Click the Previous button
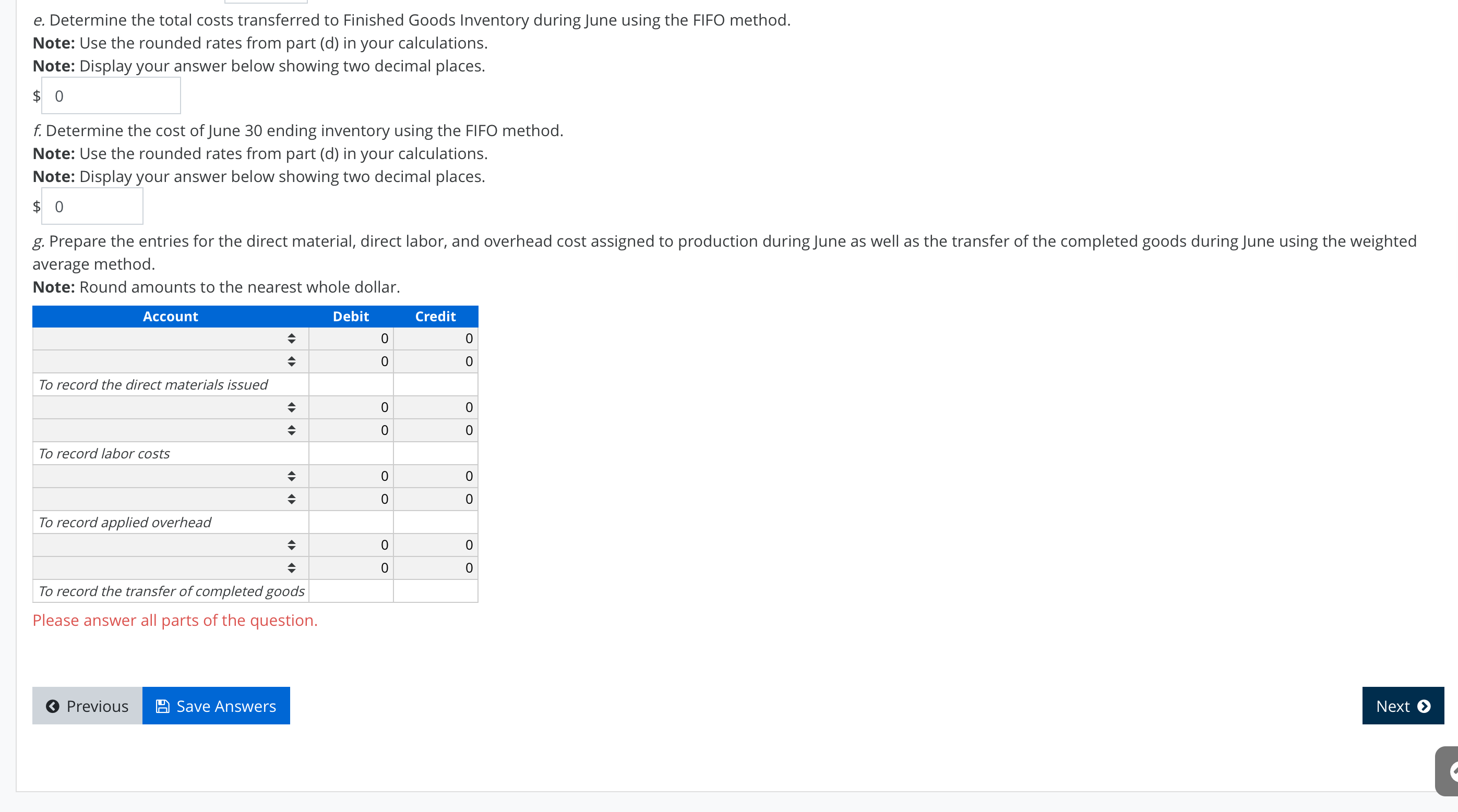The width and height of the screenshot is (1458, 812). click(x=87, y=706)
